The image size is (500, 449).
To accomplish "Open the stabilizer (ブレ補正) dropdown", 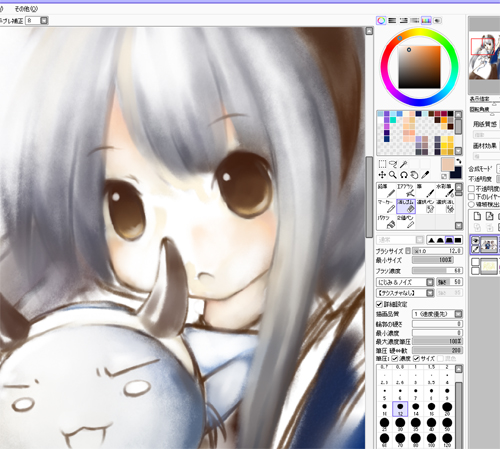I will pos(44,21).
